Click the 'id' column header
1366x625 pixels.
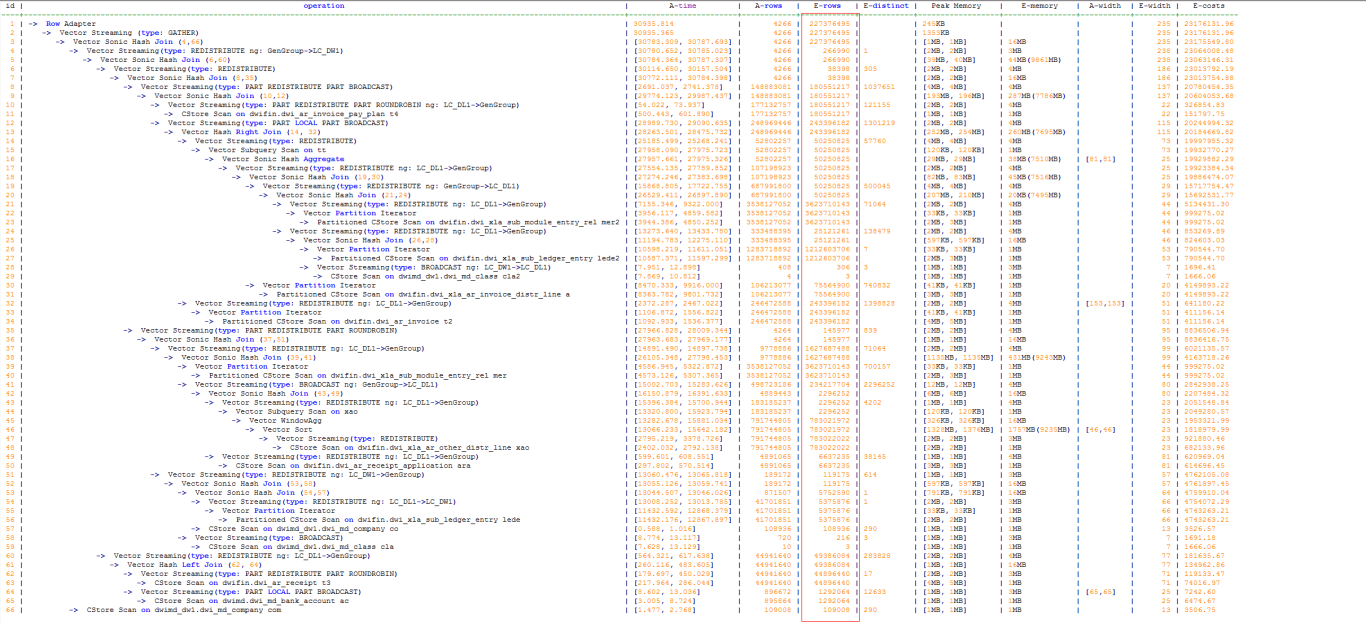9,6
